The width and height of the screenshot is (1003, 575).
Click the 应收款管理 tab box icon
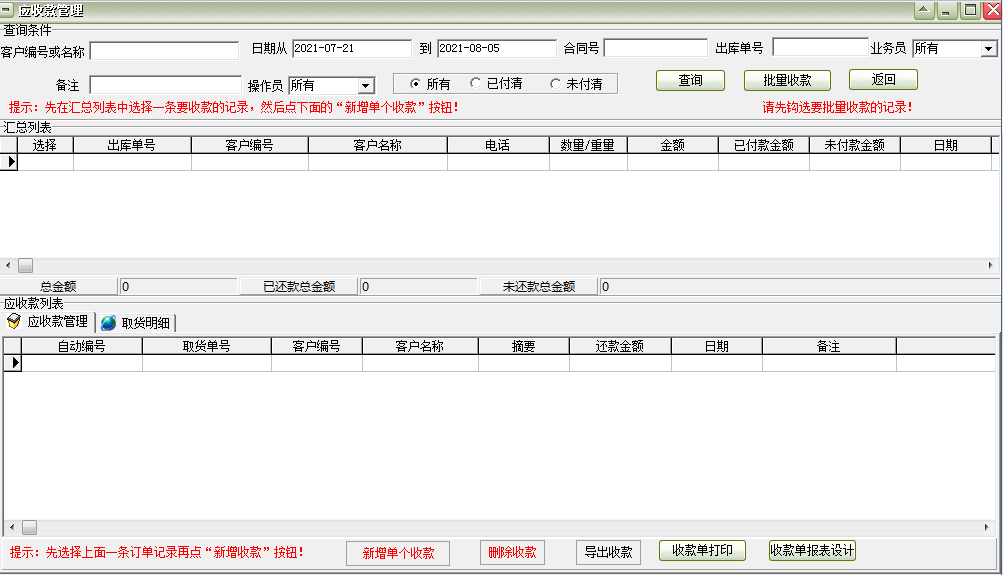14,321
